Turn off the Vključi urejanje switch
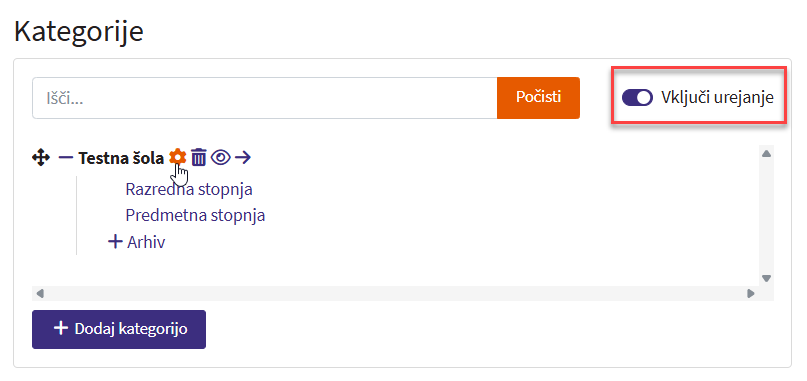Screen dimensions: 807x381 coord(637,97)
